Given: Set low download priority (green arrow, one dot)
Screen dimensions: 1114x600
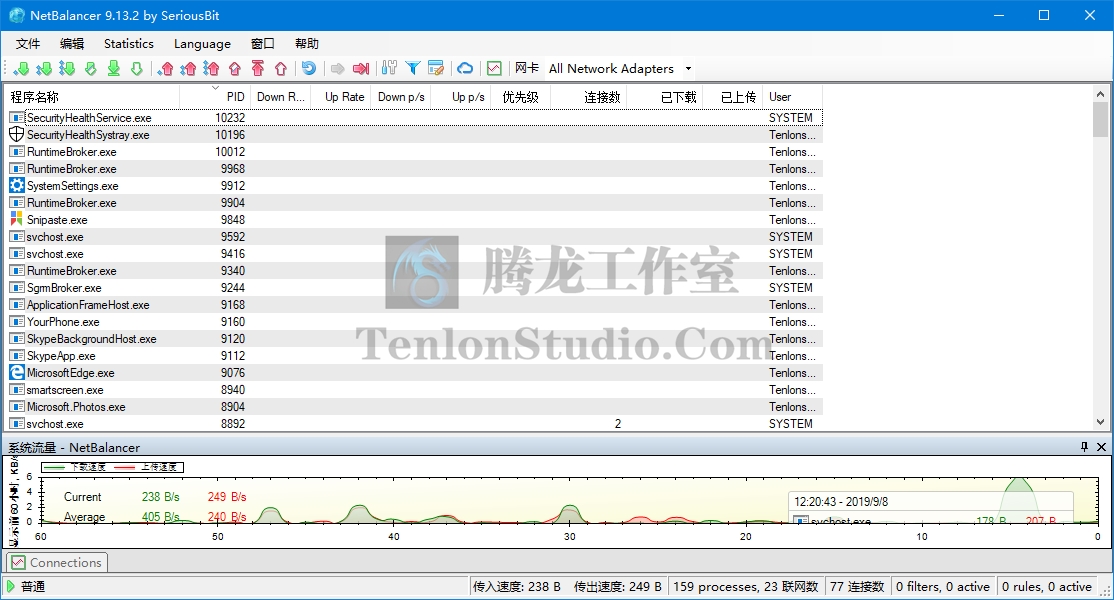Looking at the screenshot, I should tap(21, 68).
